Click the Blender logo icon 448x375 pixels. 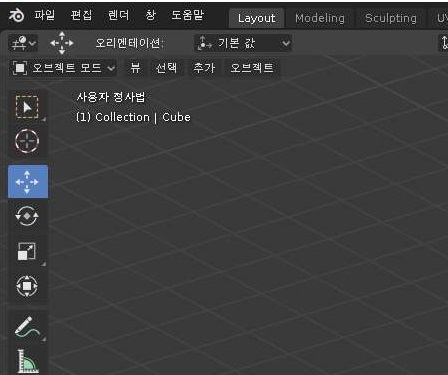[16, 15]
